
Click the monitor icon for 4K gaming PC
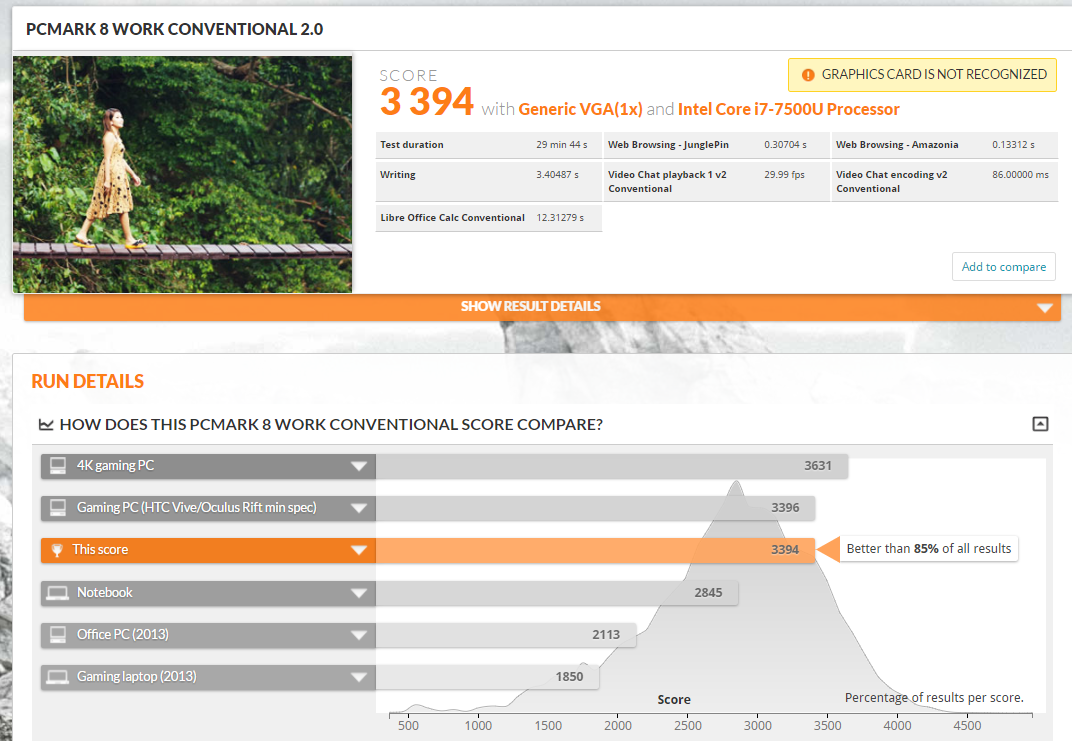click(x=58, y=466)
